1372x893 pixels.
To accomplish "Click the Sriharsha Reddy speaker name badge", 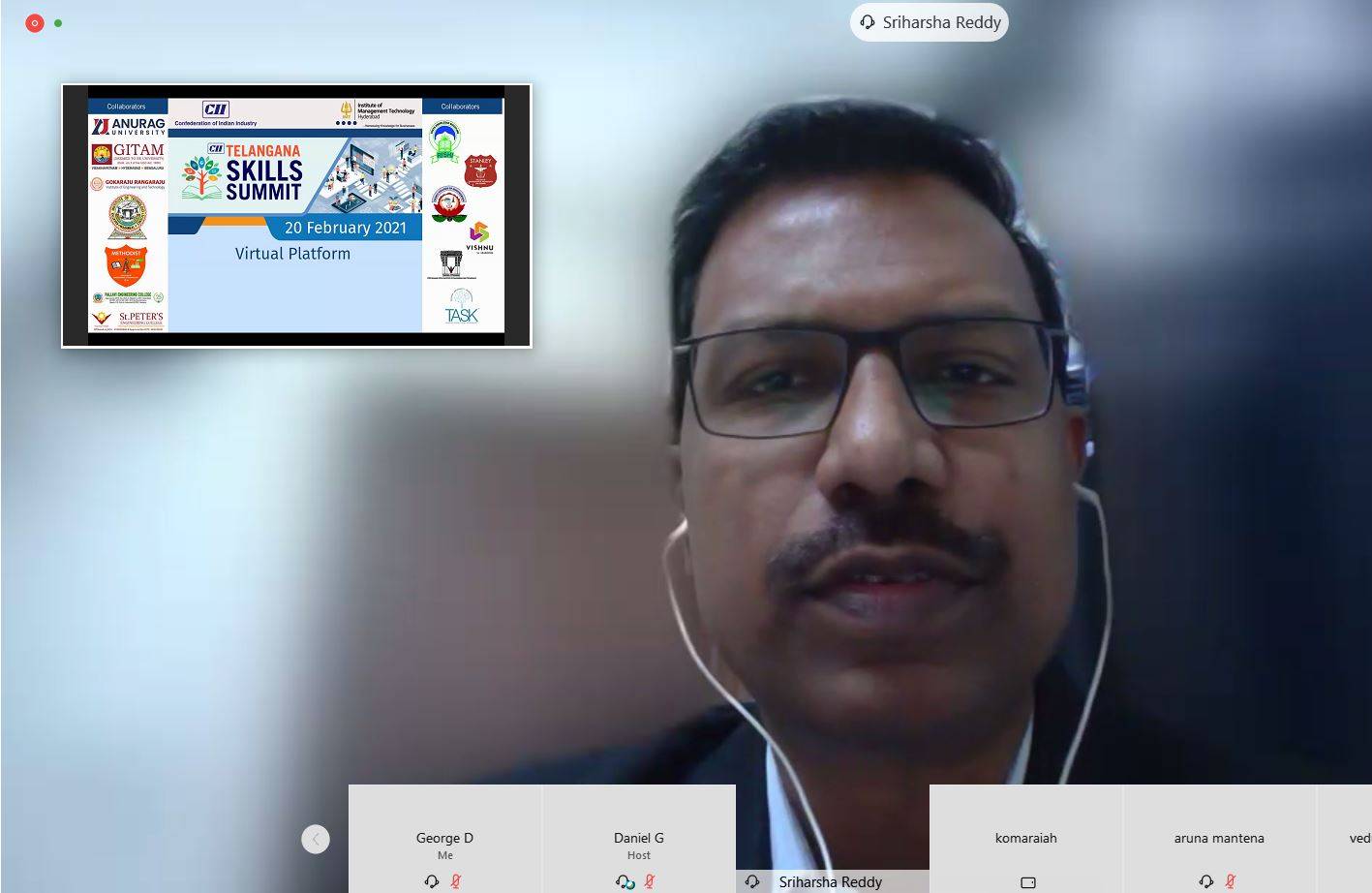I will [930, 22].
